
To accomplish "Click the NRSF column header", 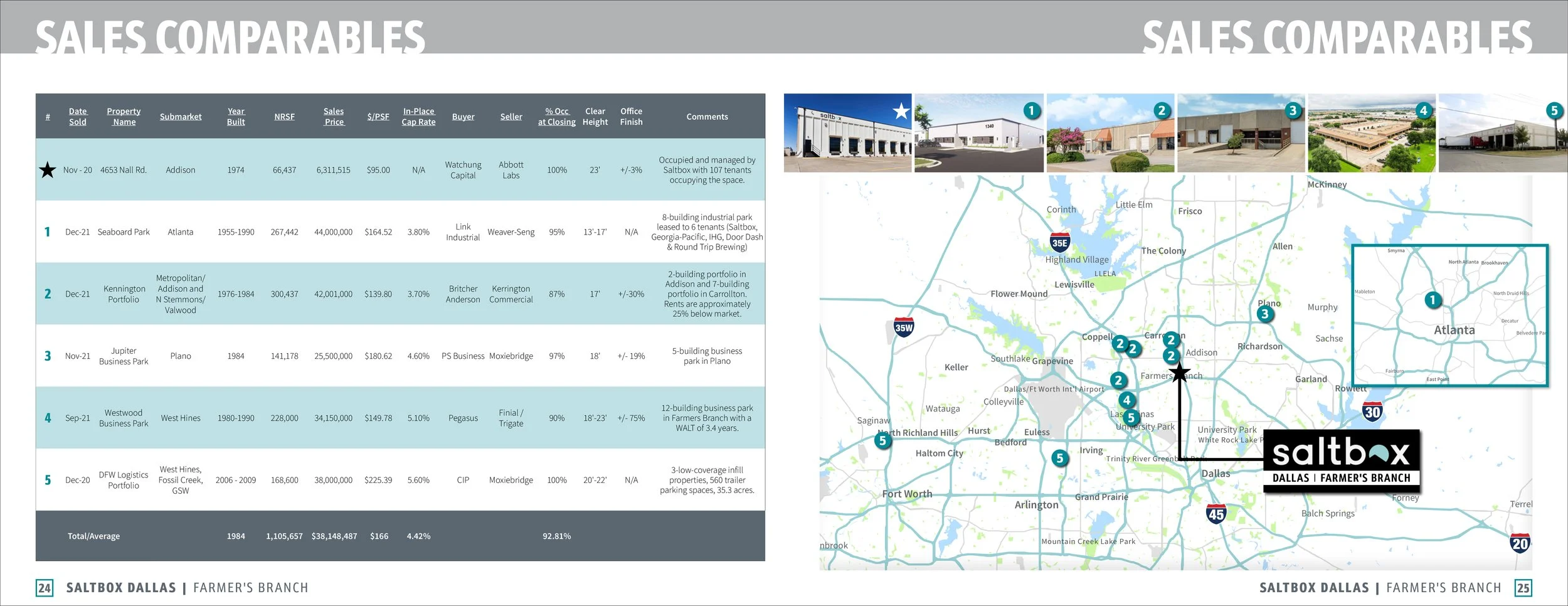I will click(x=284, y=117).
